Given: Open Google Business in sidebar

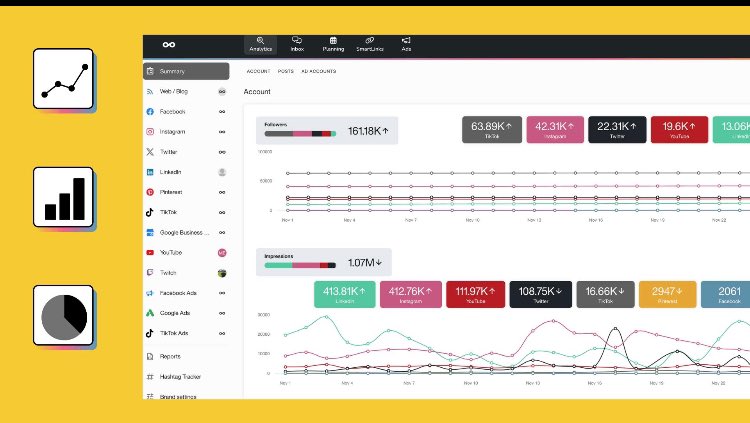Looking at the screenshot, I should pyautogui.click(x=186, y=233).
